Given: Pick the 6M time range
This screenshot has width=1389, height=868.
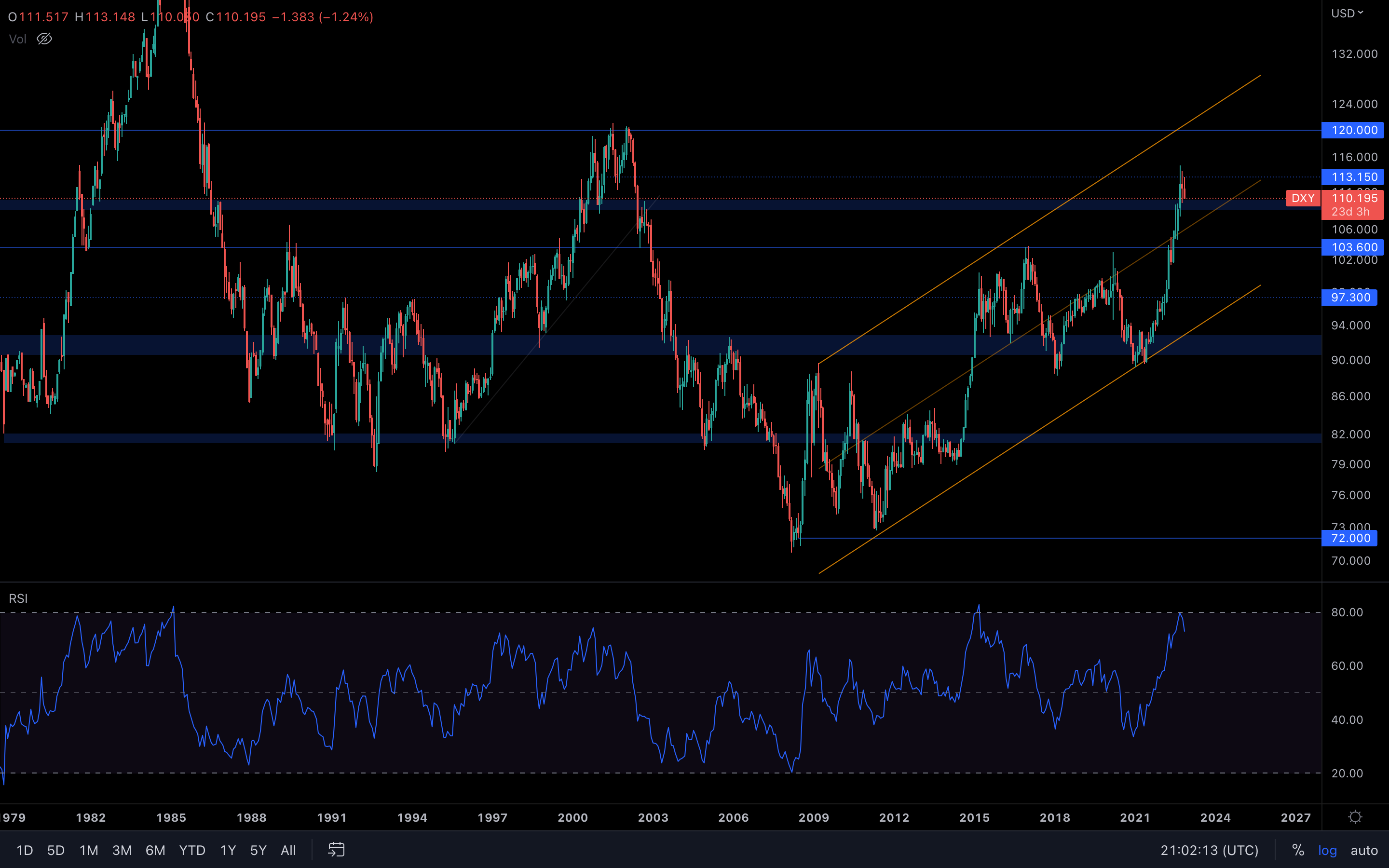Looking at the screenshot, I should coord(155,850).
